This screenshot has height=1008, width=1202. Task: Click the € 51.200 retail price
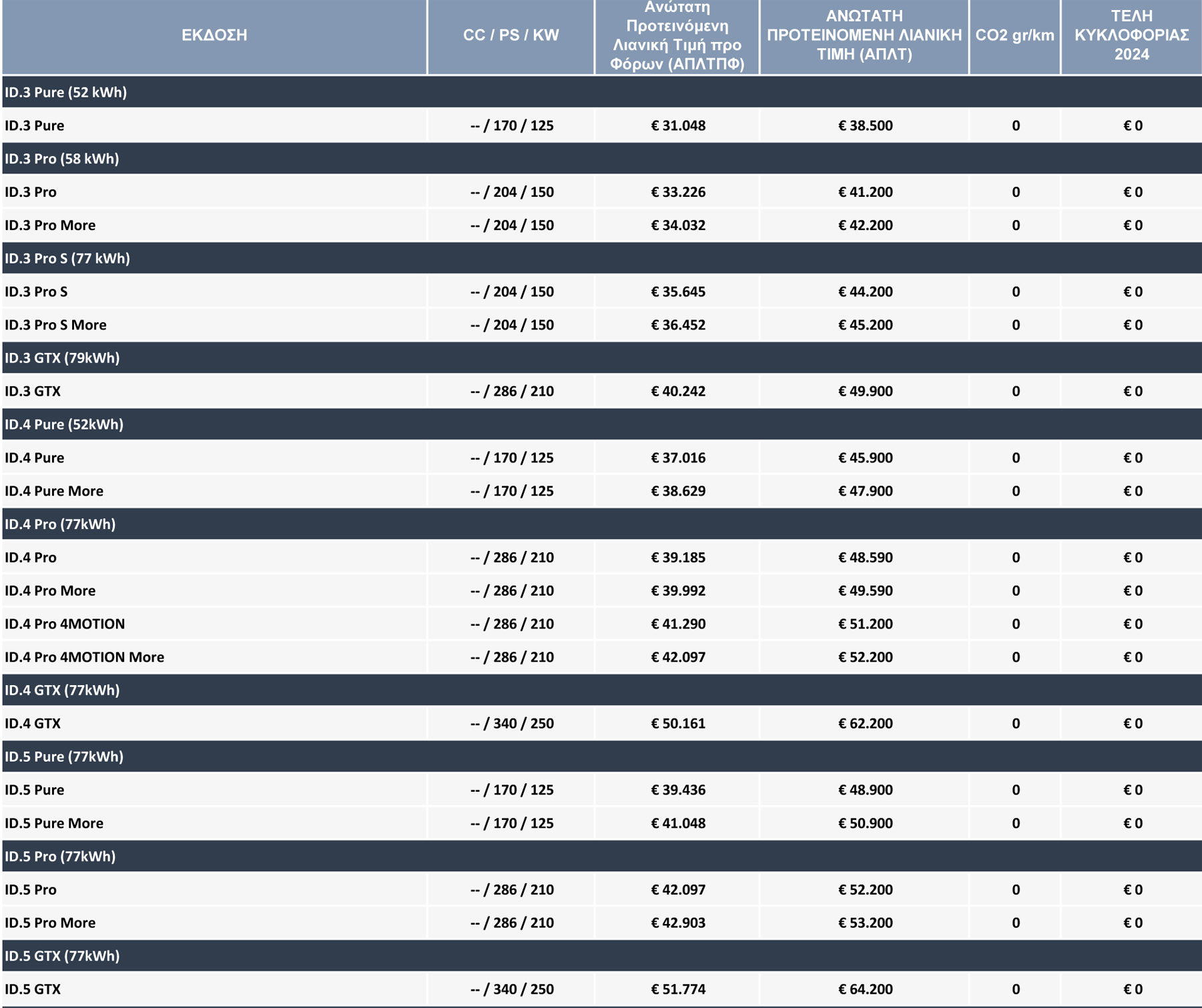(865, 624)
